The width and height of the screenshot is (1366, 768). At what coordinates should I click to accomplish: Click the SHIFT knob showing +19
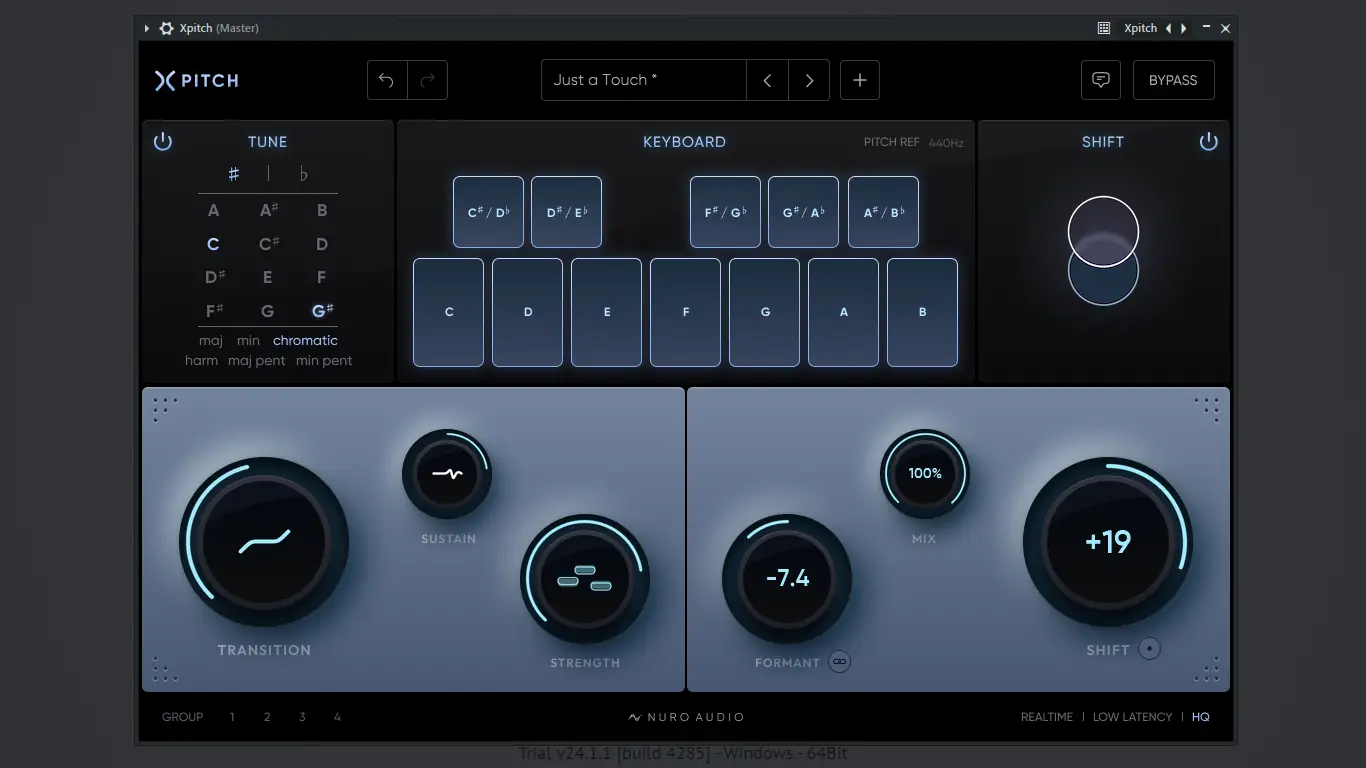1108,542
